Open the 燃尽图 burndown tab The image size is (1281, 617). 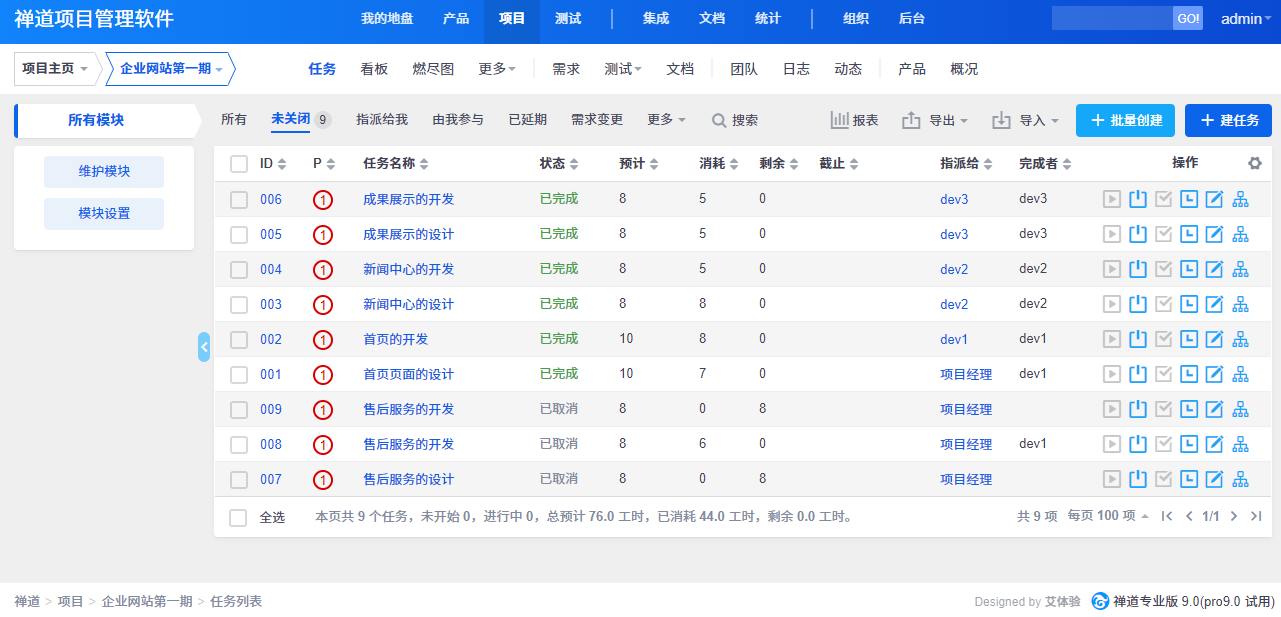(433, 69)
